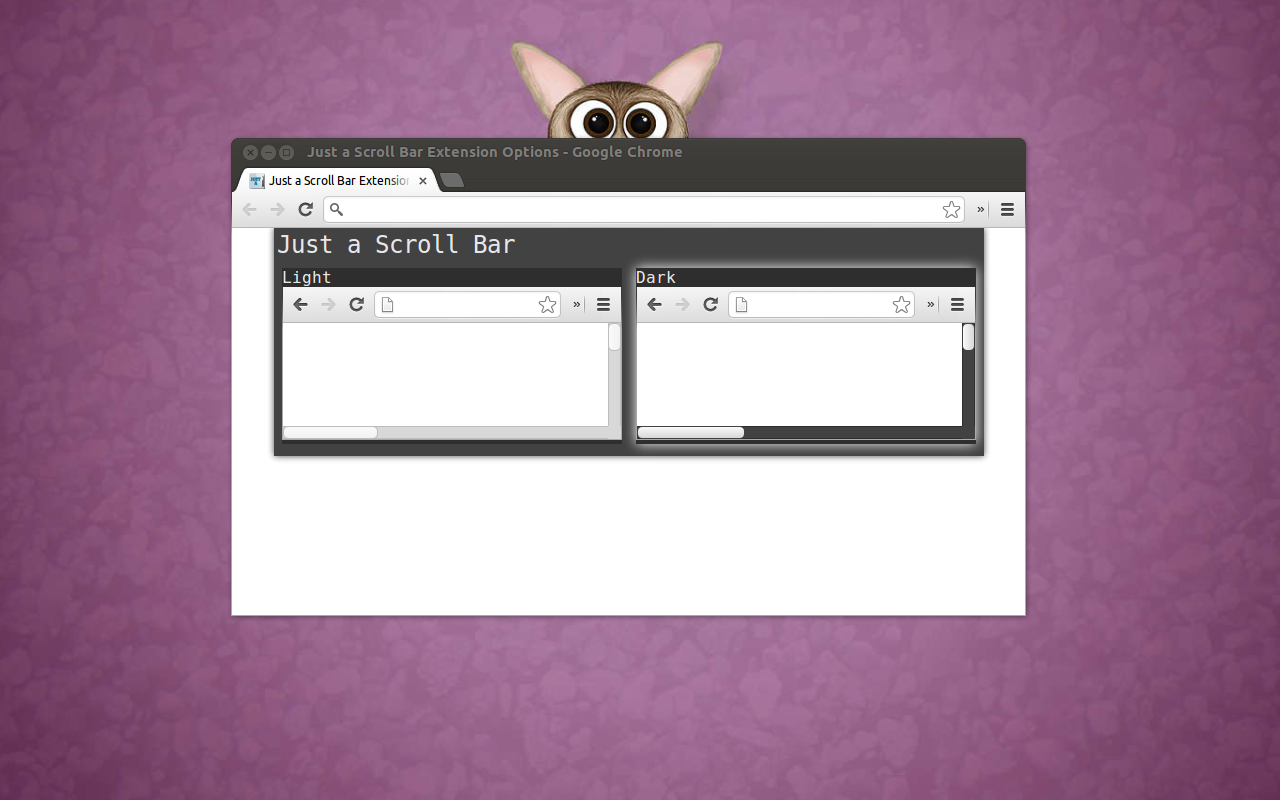
Task: Bookmark this page with the star icon
Action: pos(951,210)
